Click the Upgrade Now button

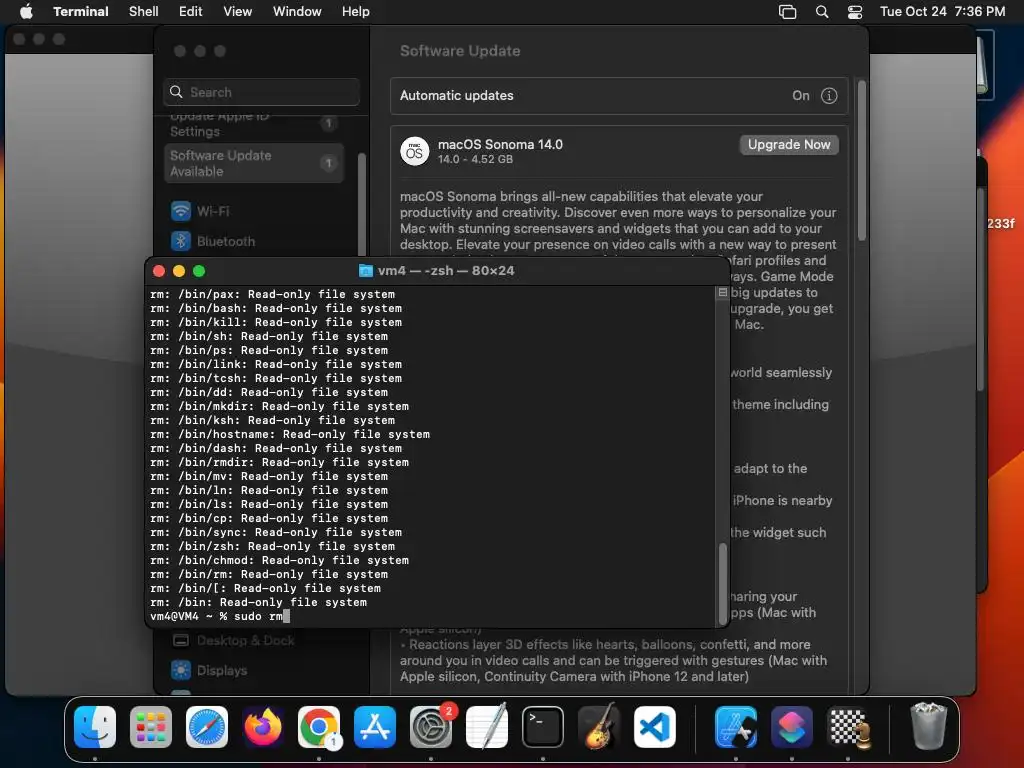tap(789, 144)
